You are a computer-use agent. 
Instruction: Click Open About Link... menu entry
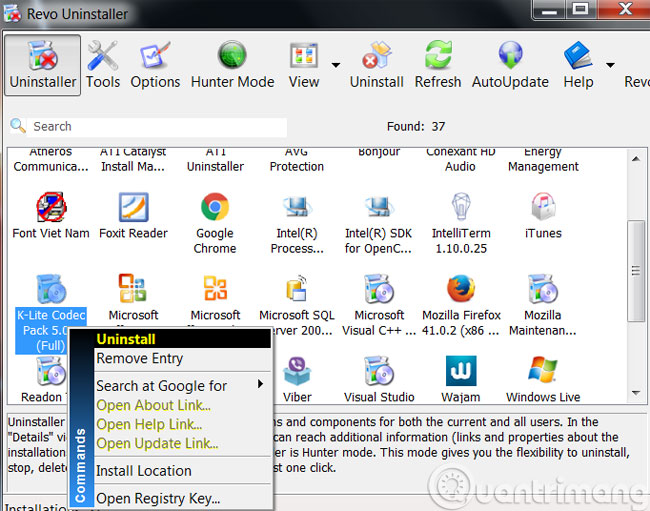(182, 405)
